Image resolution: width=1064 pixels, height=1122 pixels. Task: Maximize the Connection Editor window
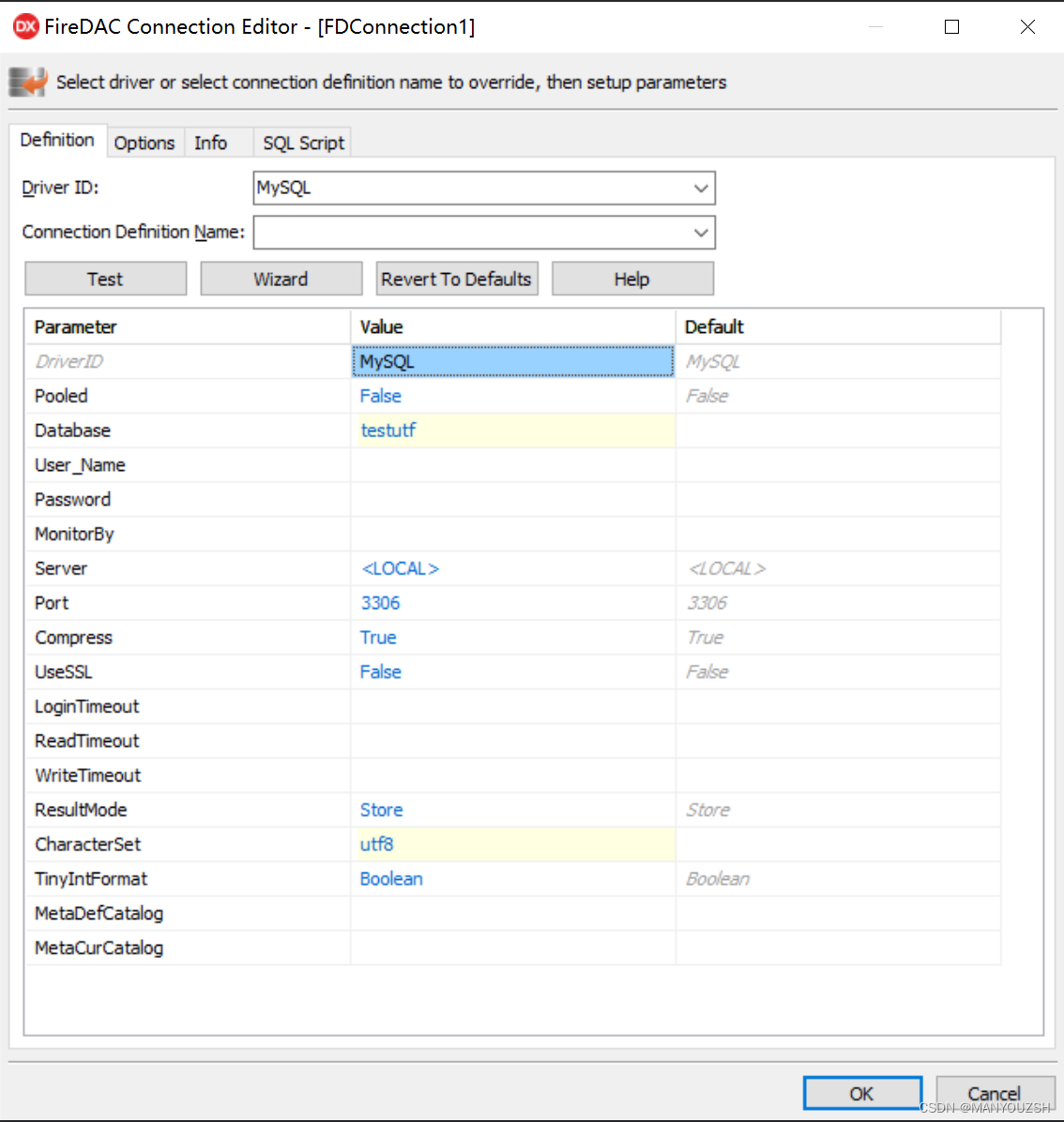[x=951, y=26]
